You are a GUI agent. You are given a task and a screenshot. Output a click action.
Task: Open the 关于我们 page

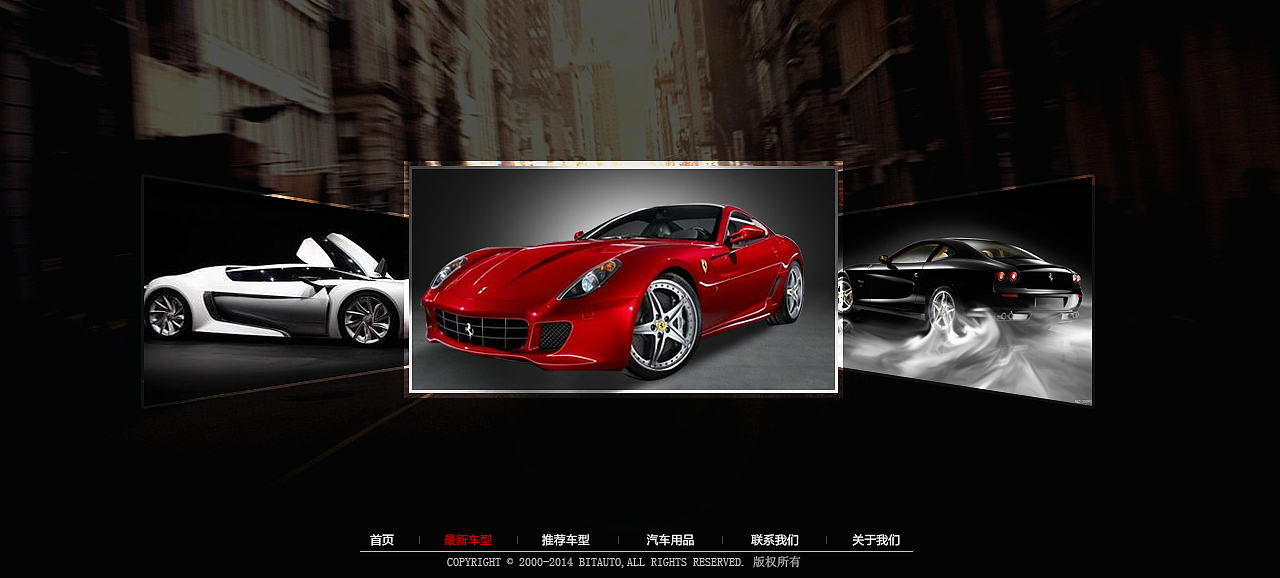coord(876,540)
